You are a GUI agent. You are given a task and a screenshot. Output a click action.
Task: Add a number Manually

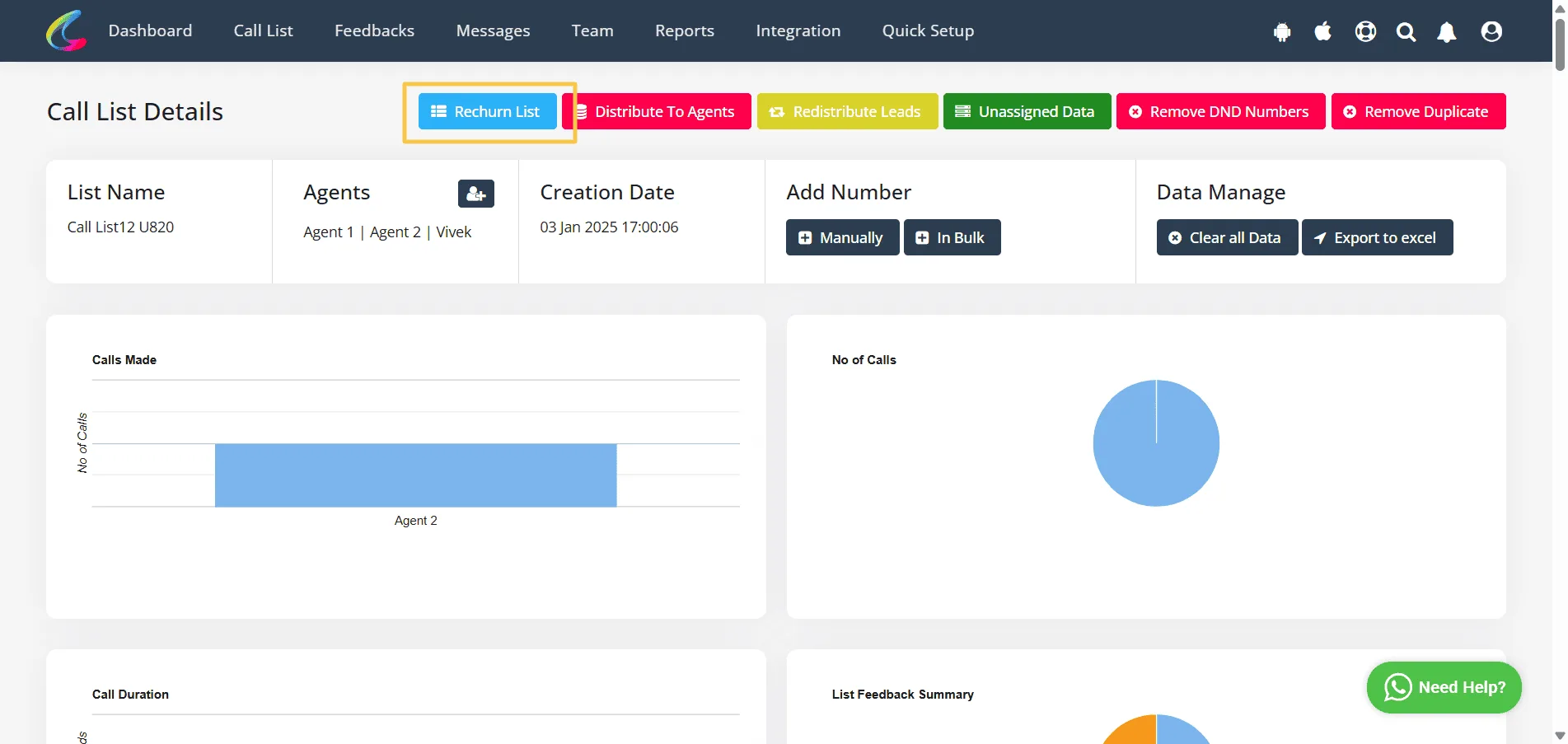tap(842, 237)
